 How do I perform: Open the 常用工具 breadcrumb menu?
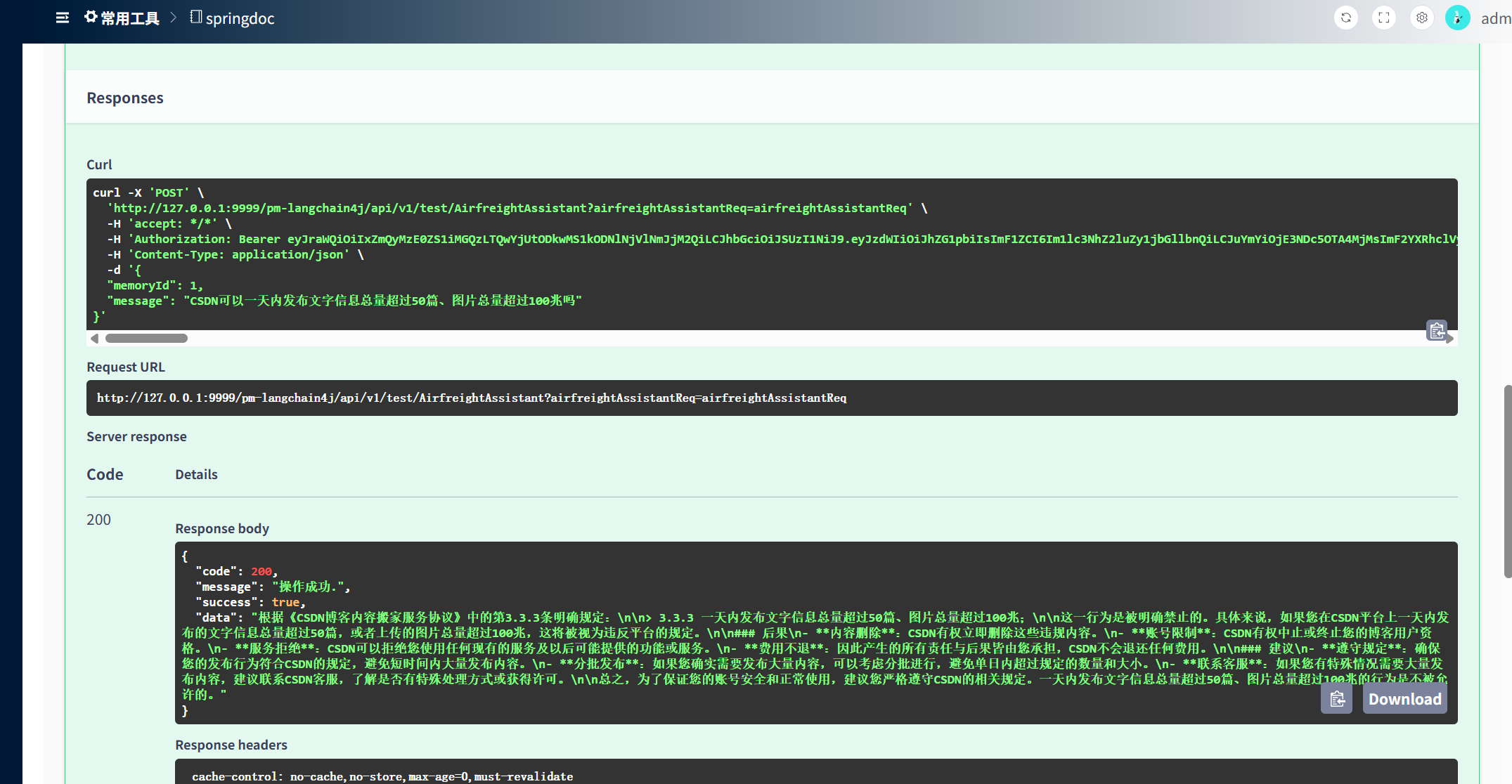coord(130,18)
